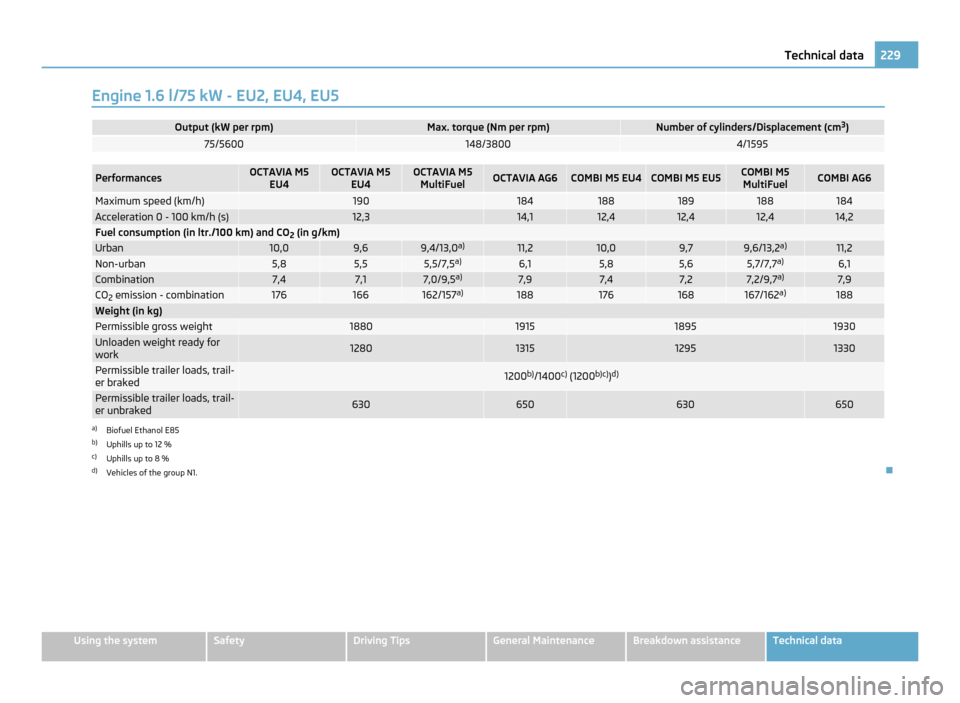This screenshot has width=960, height=703.
Task: Select the acceleration value 14,1
Action: tap(525, 217)
